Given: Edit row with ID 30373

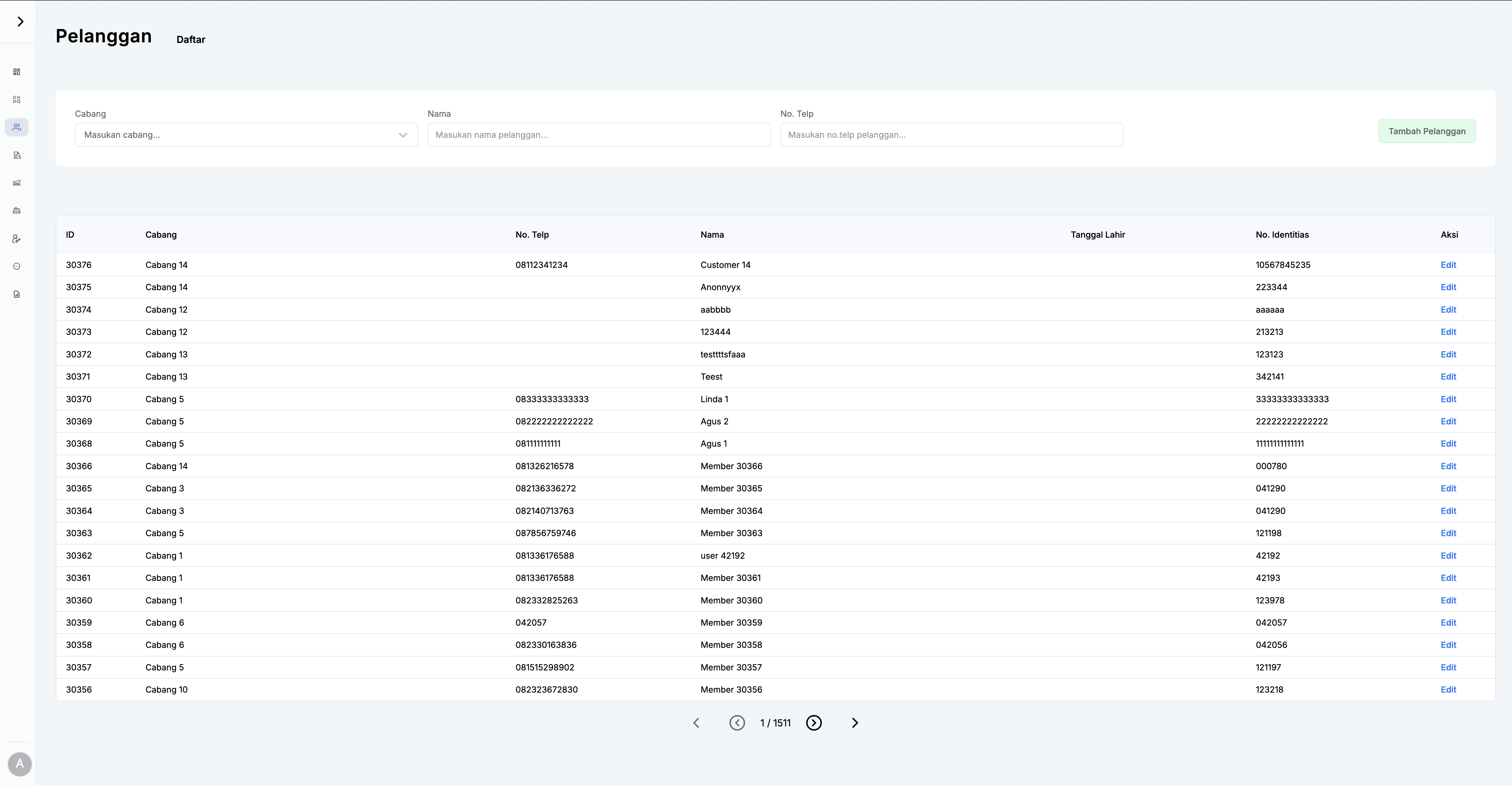Looking at the screenshot, I should (x=1448, y=332).
